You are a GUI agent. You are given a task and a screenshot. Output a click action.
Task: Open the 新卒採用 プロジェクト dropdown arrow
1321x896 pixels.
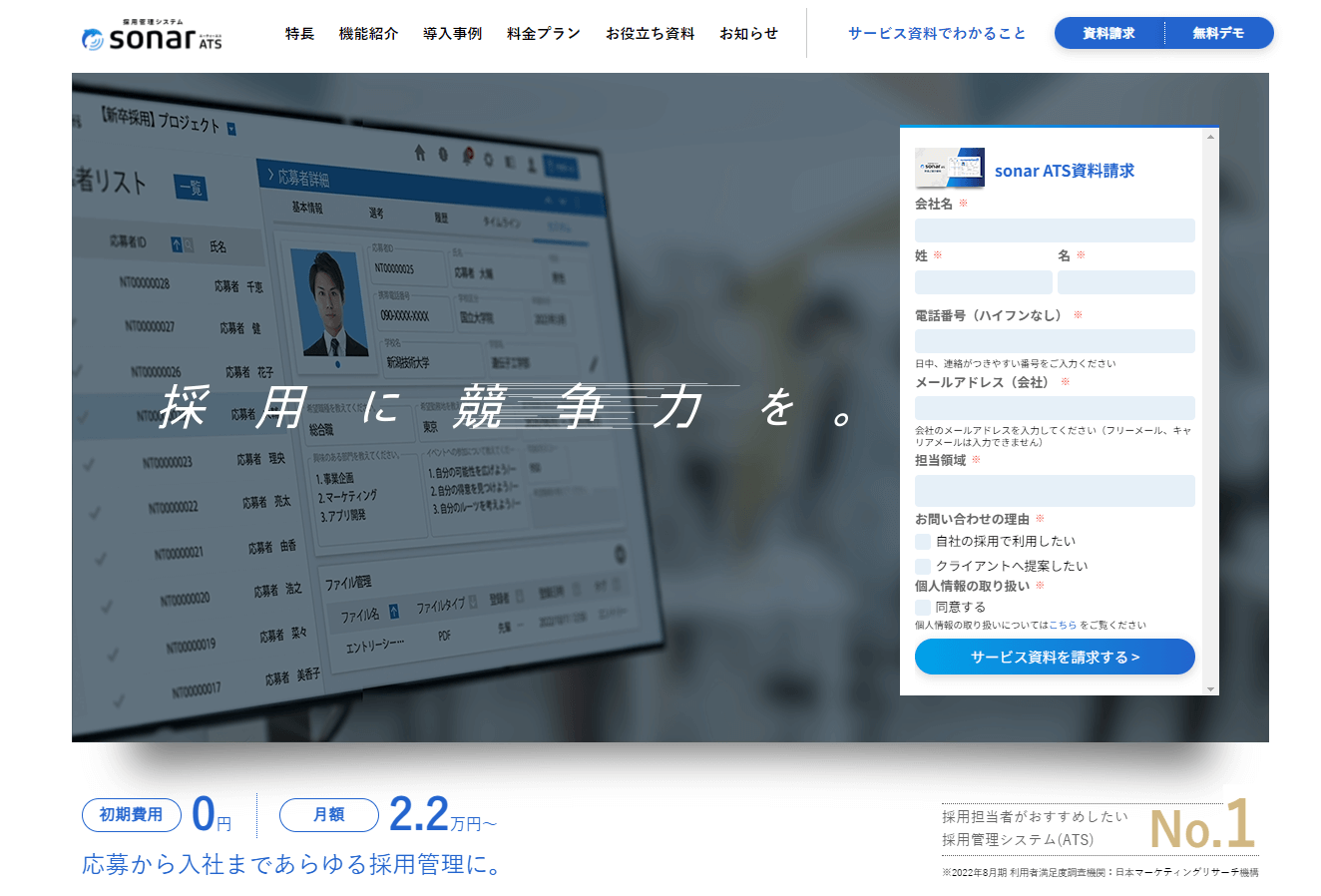230,127
